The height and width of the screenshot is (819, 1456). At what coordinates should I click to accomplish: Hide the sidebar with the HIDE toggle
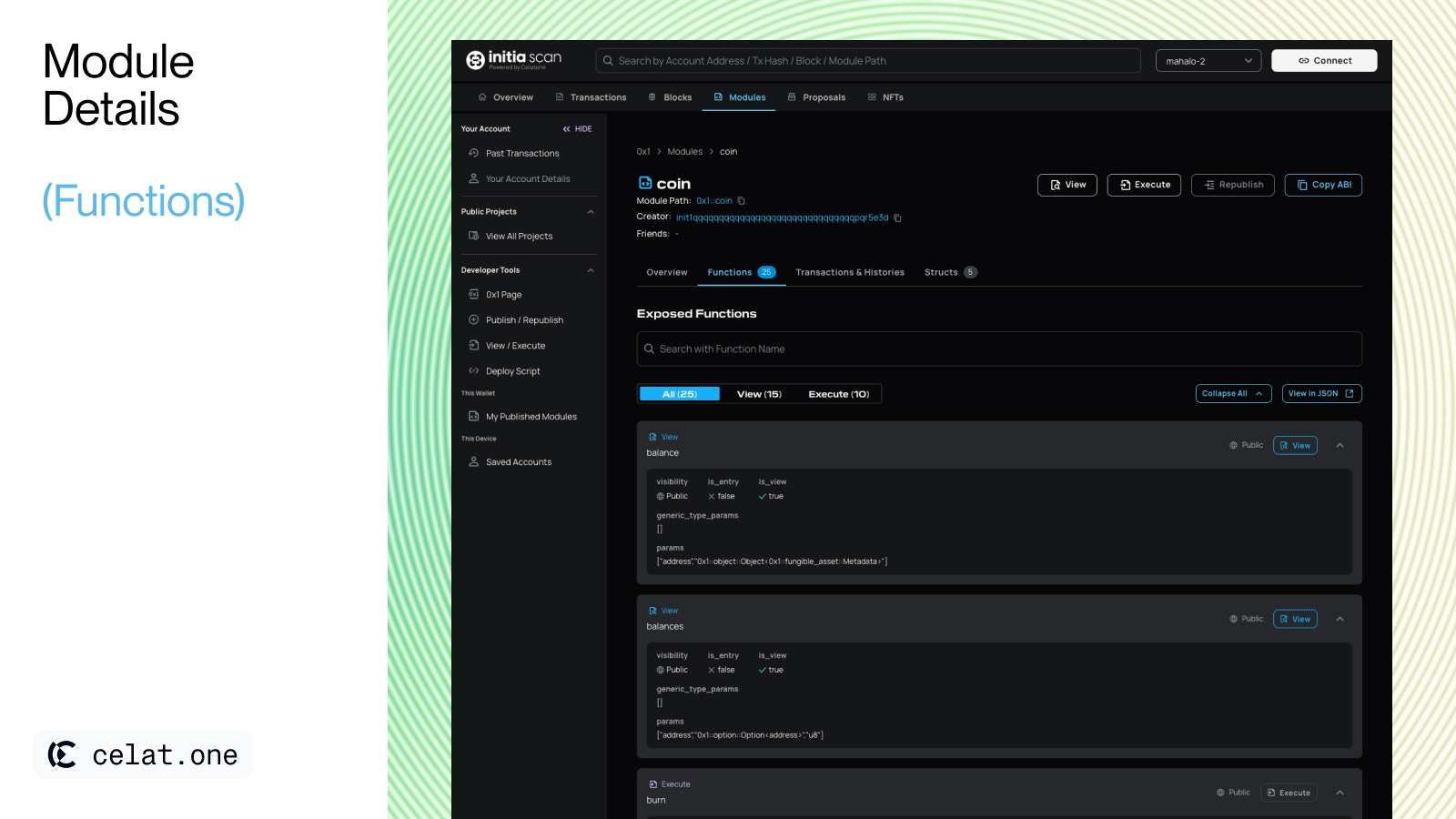[x=578, y=129]
